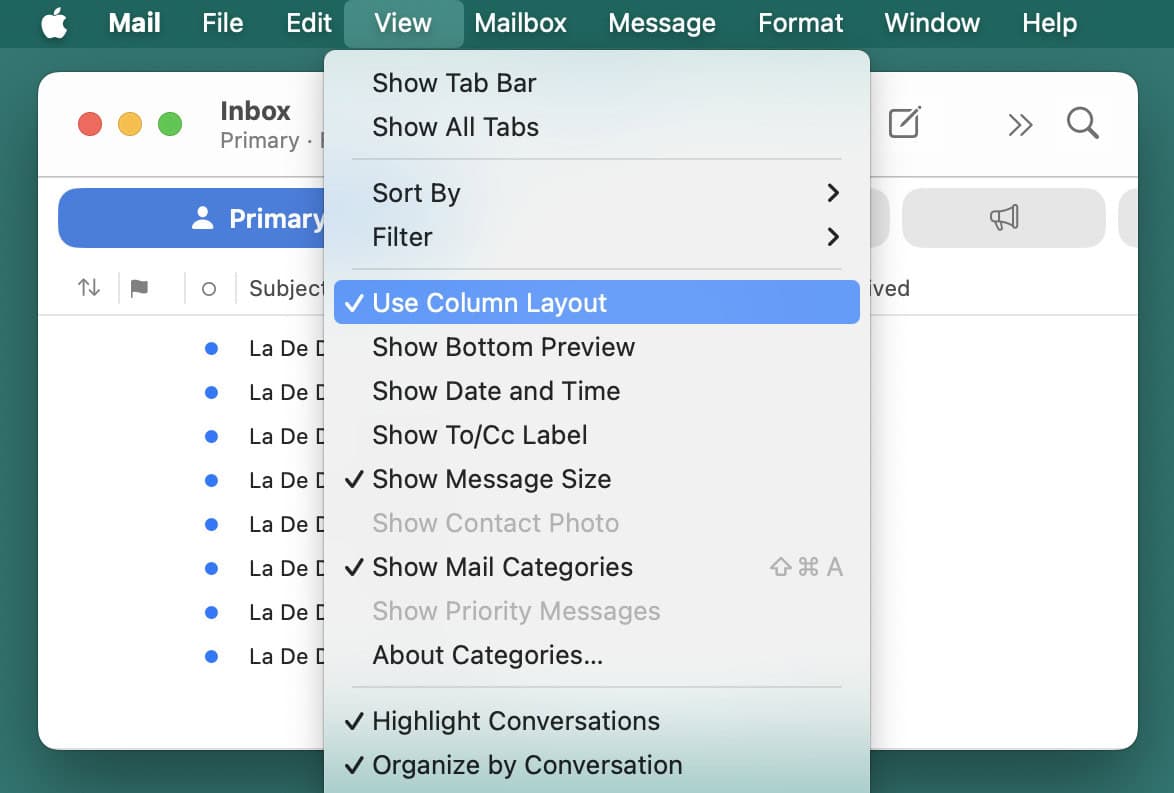Viewport: 1174px width, 793px height.
Task: Close the Mail window with red button
Action: [90, 124]
